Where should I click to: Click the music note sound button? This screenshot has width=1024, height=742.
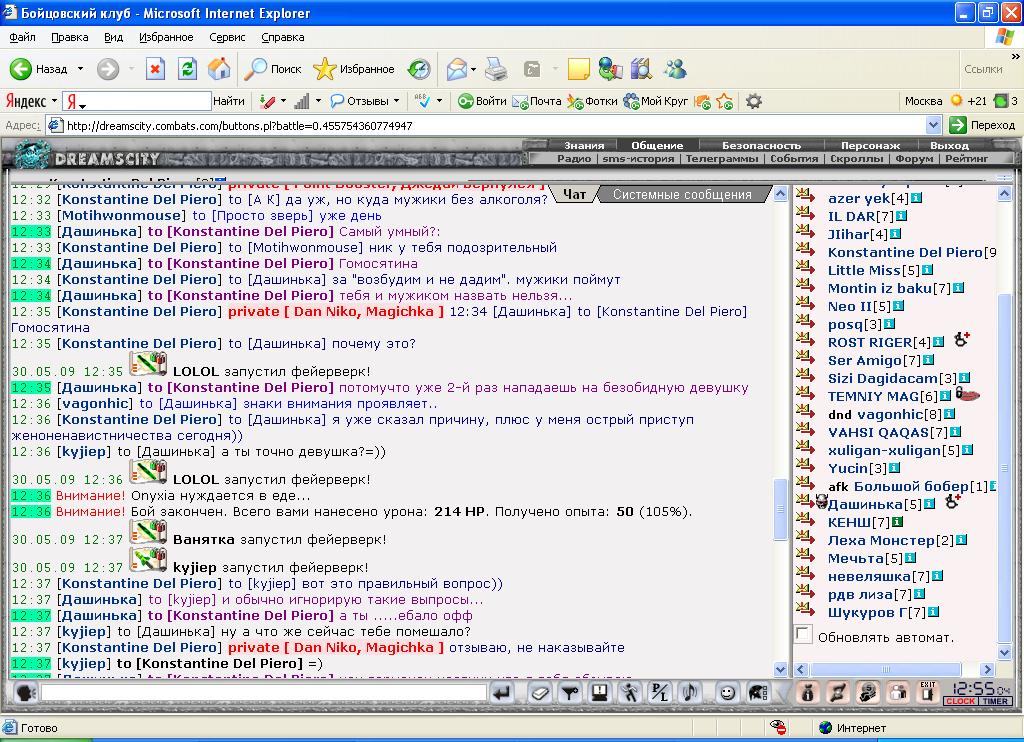click(691, 693)
